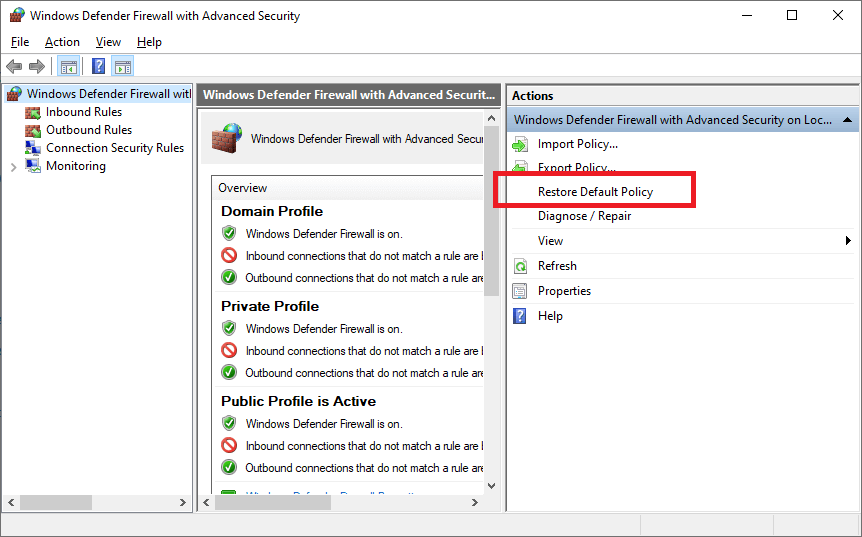
Task: Click Domain Profile inbound blocked icon
Action: [x=229, y=256]
